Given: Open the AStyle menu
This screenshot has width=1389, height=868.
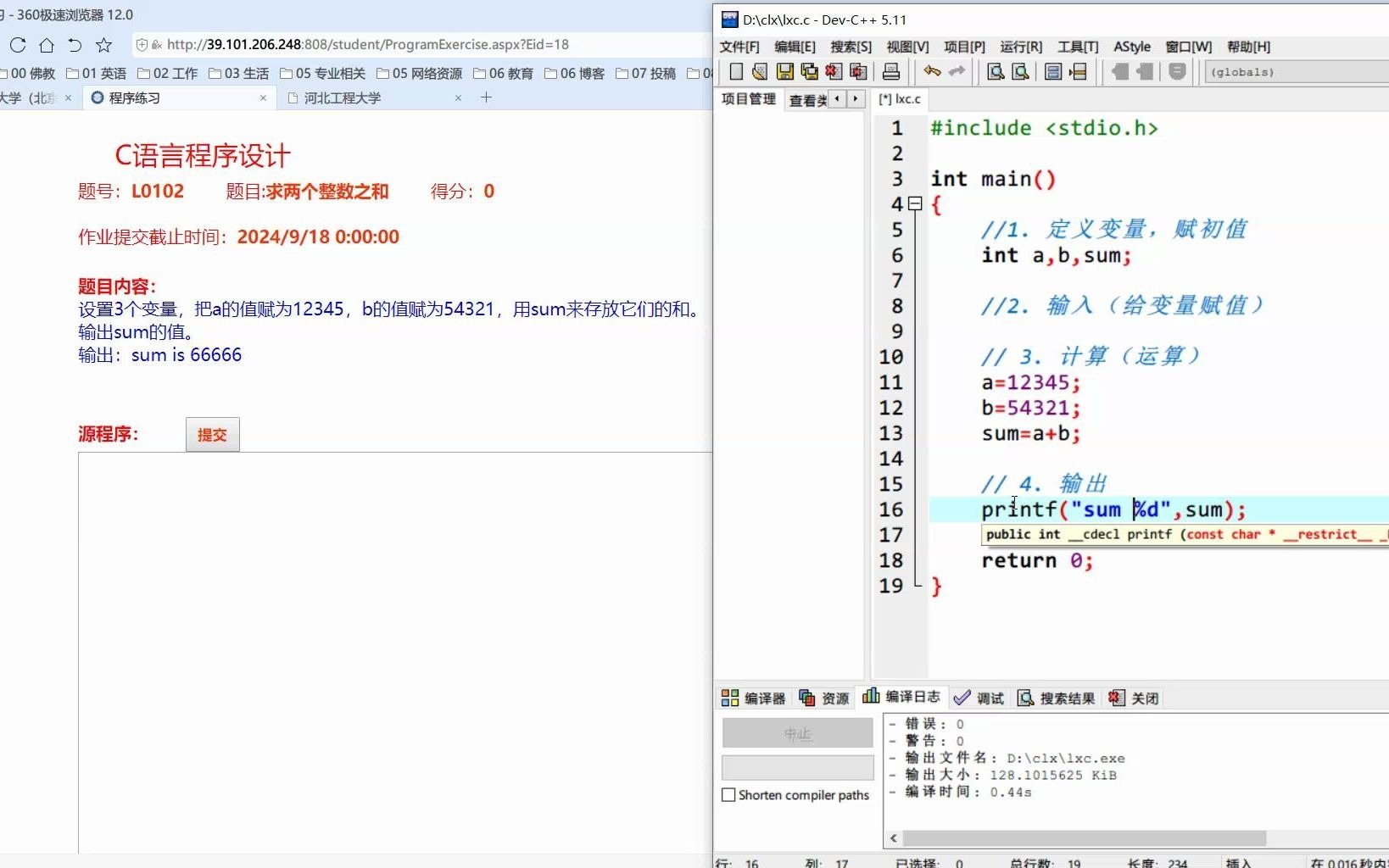Looking at the screenshot, I should (x=1132, y=47).
